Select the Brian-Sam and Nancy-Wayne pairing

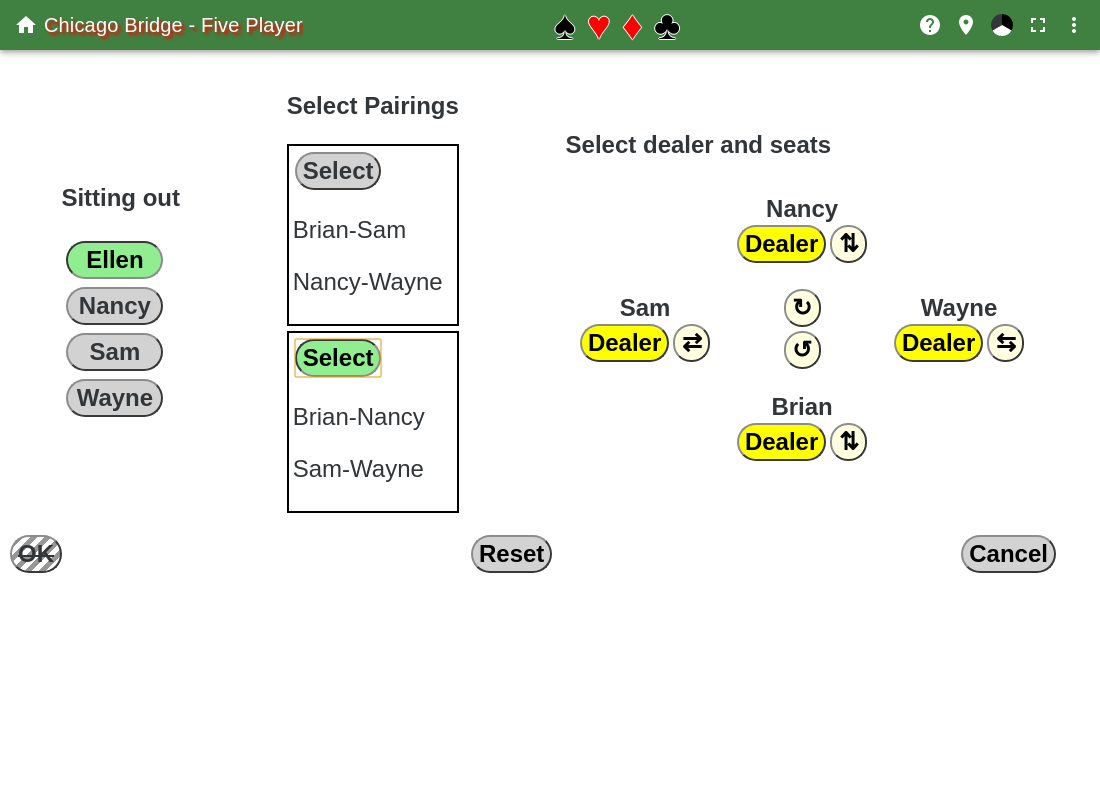(x=338, y=171)
